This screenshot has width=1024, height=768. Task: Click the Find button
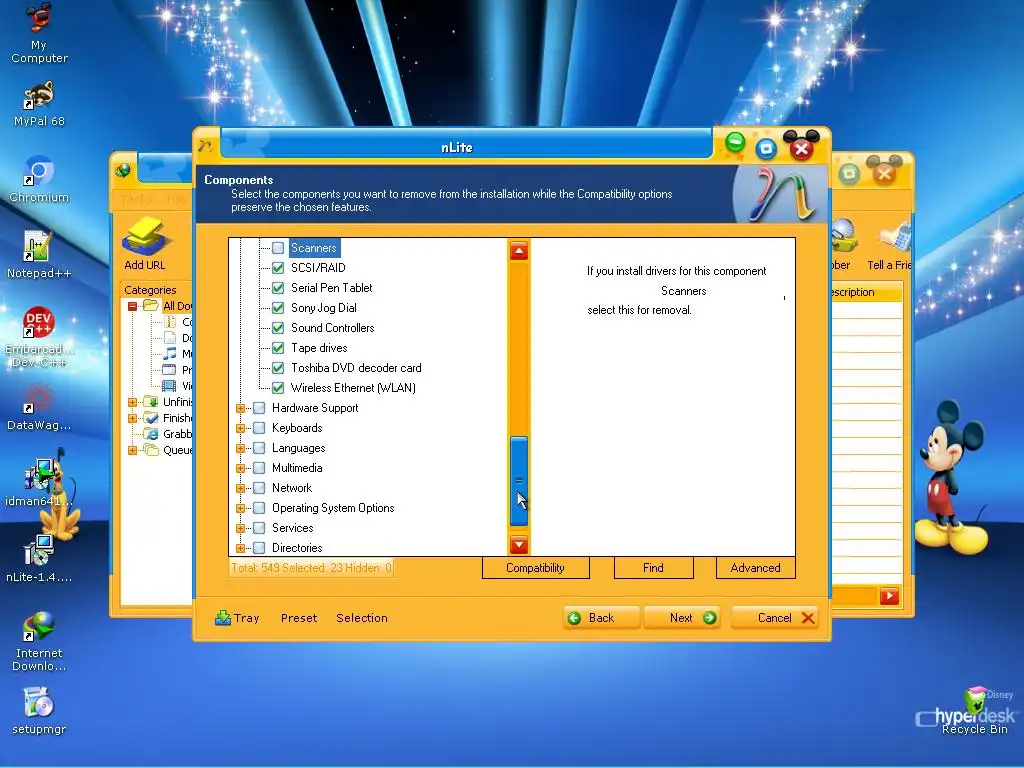click(x=653, y=568)
